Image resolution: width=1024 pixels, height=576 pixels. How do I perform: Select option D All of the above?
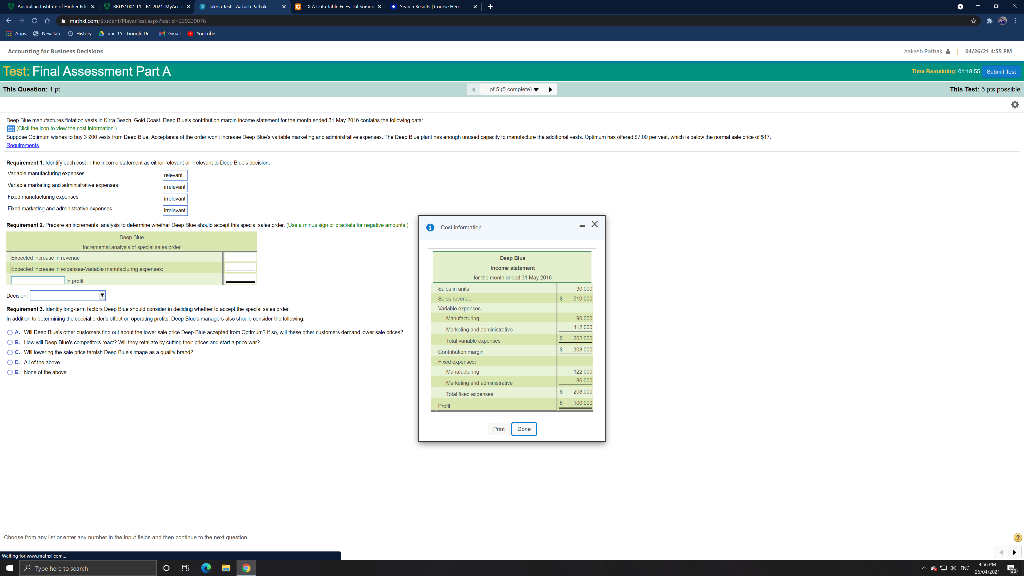click(10, 362)
